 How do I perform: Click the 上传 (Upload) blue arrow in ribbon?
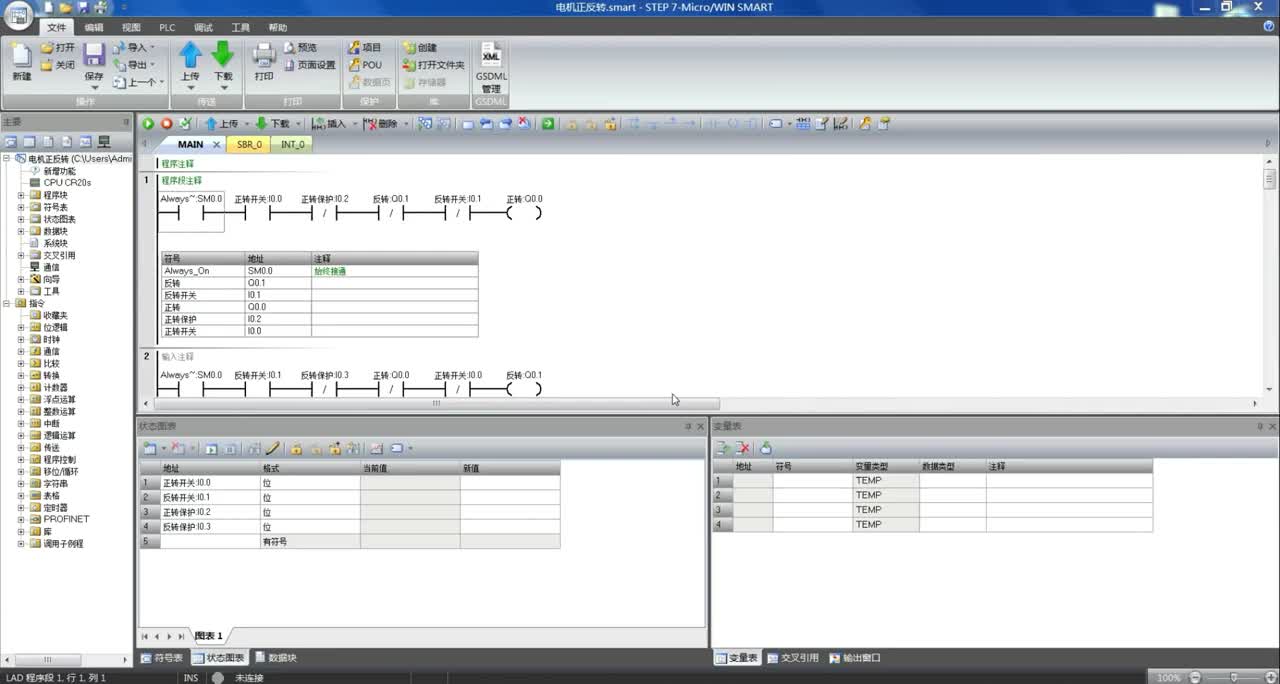pyautogui.click(x=190, y=54)
